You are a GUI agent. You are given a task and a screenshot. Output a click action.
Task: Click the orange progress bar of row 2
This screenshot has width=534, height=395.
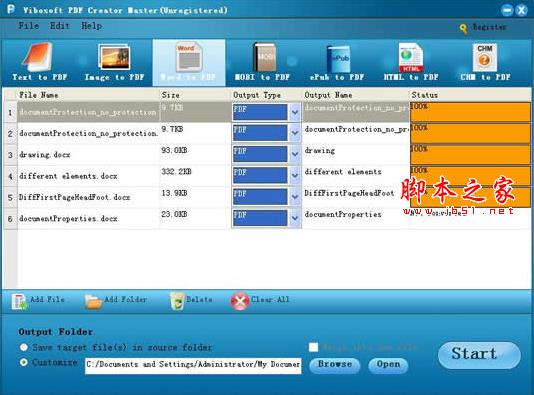pyautogui.click(x=470, y=133)
